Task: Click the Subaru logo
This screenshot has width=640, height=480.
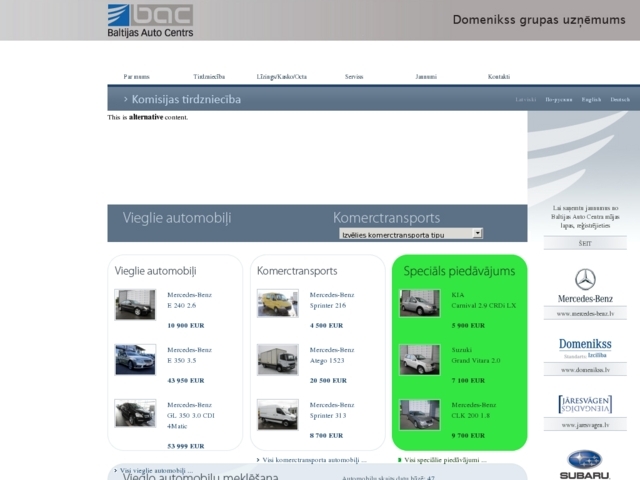Action: click(x=585, y=464)
